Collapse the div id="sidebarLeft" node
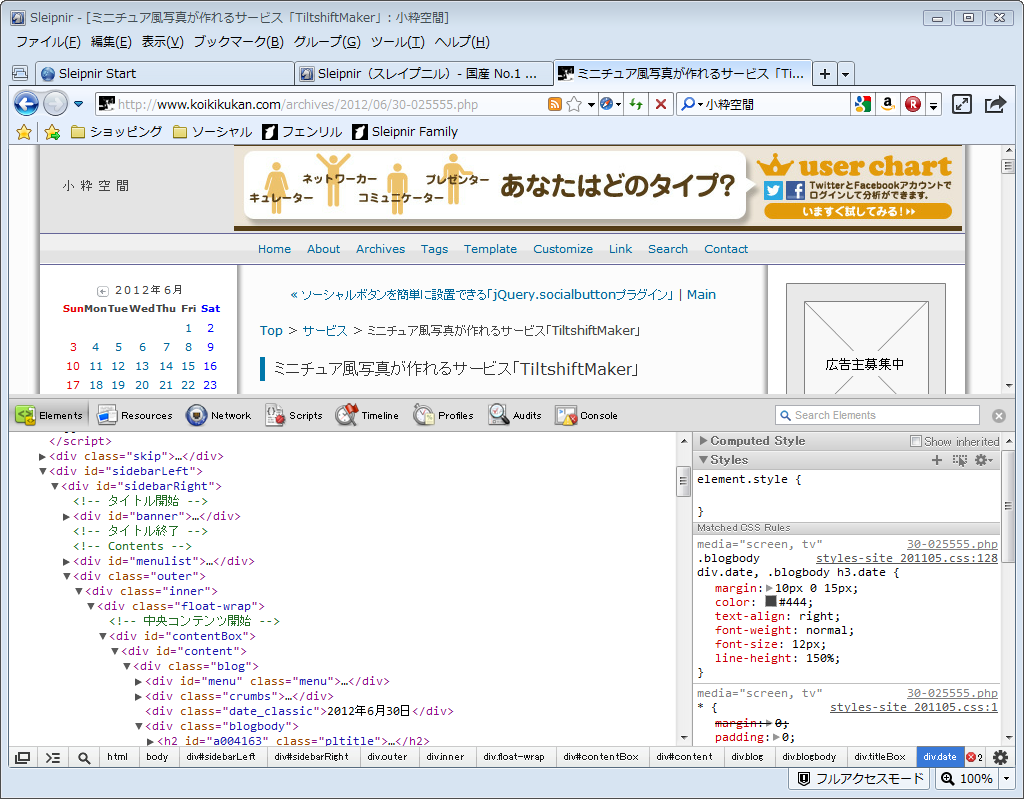The width and height of the screenshot is (1024, 799). [42, 471]
